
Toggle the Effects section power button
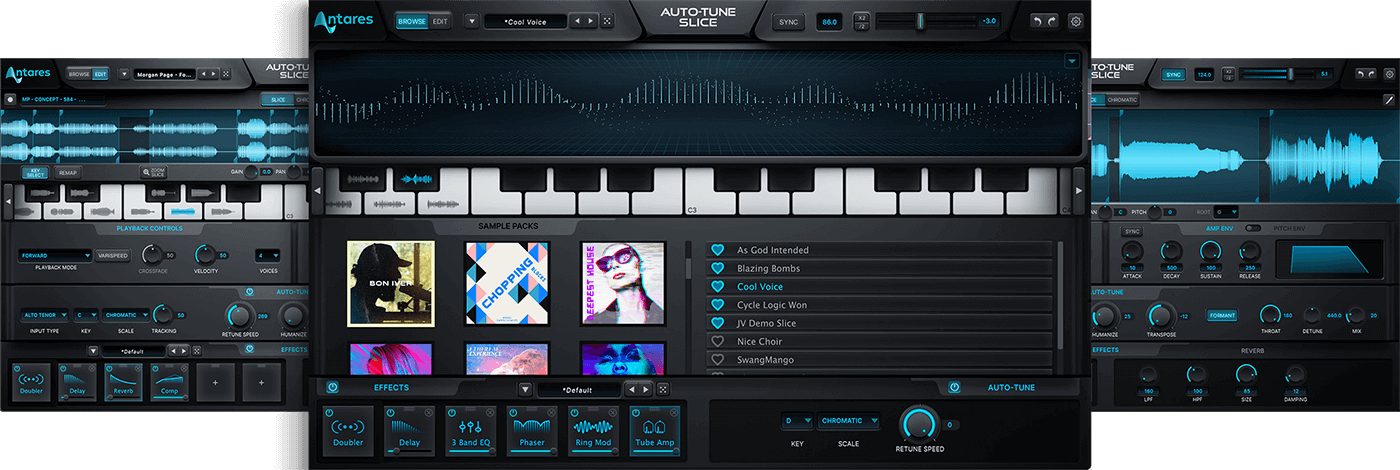(333, 388)
